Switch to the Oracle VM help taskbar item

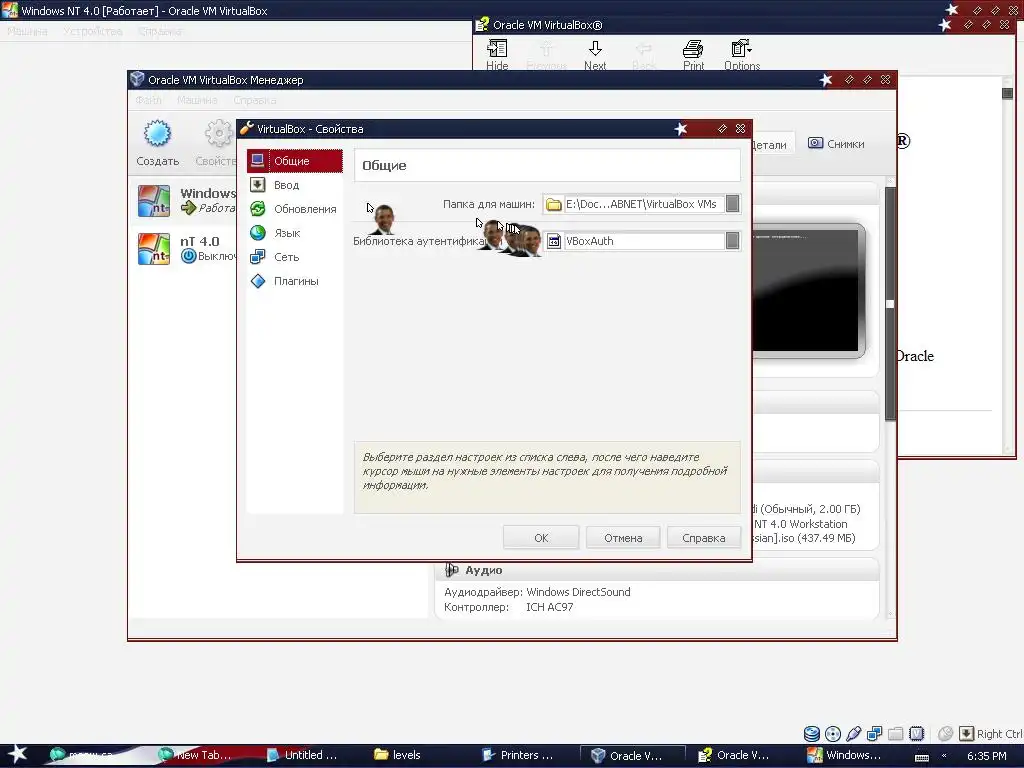pyautogui.click(x=734, y=755)
